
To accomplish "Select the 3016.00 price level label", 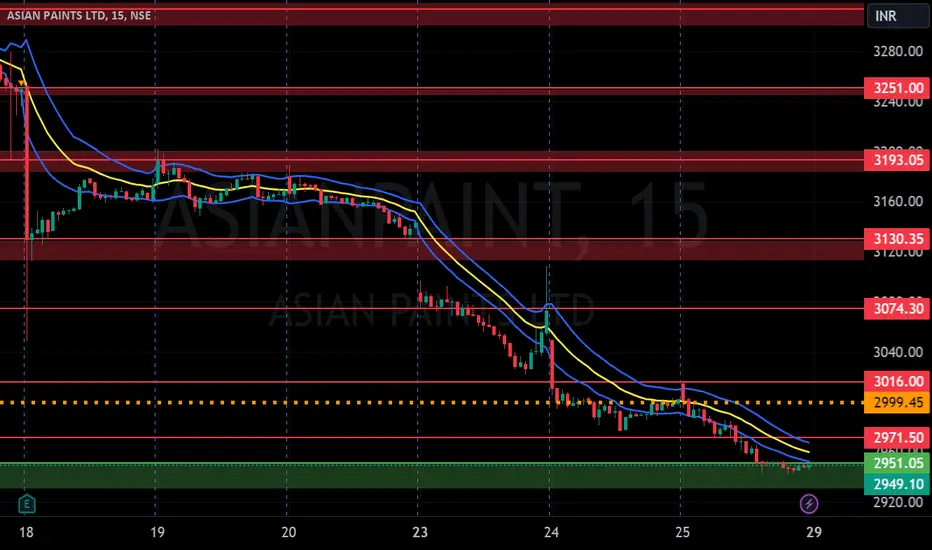I will point(898,381).
